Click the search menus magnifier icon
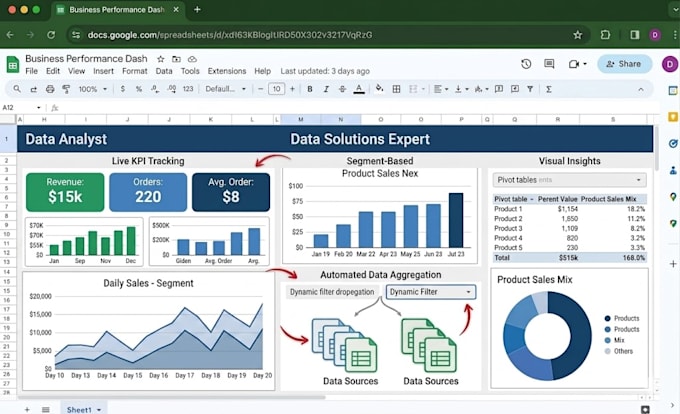The height and width of the screenshot is (414, 680). 17,89
